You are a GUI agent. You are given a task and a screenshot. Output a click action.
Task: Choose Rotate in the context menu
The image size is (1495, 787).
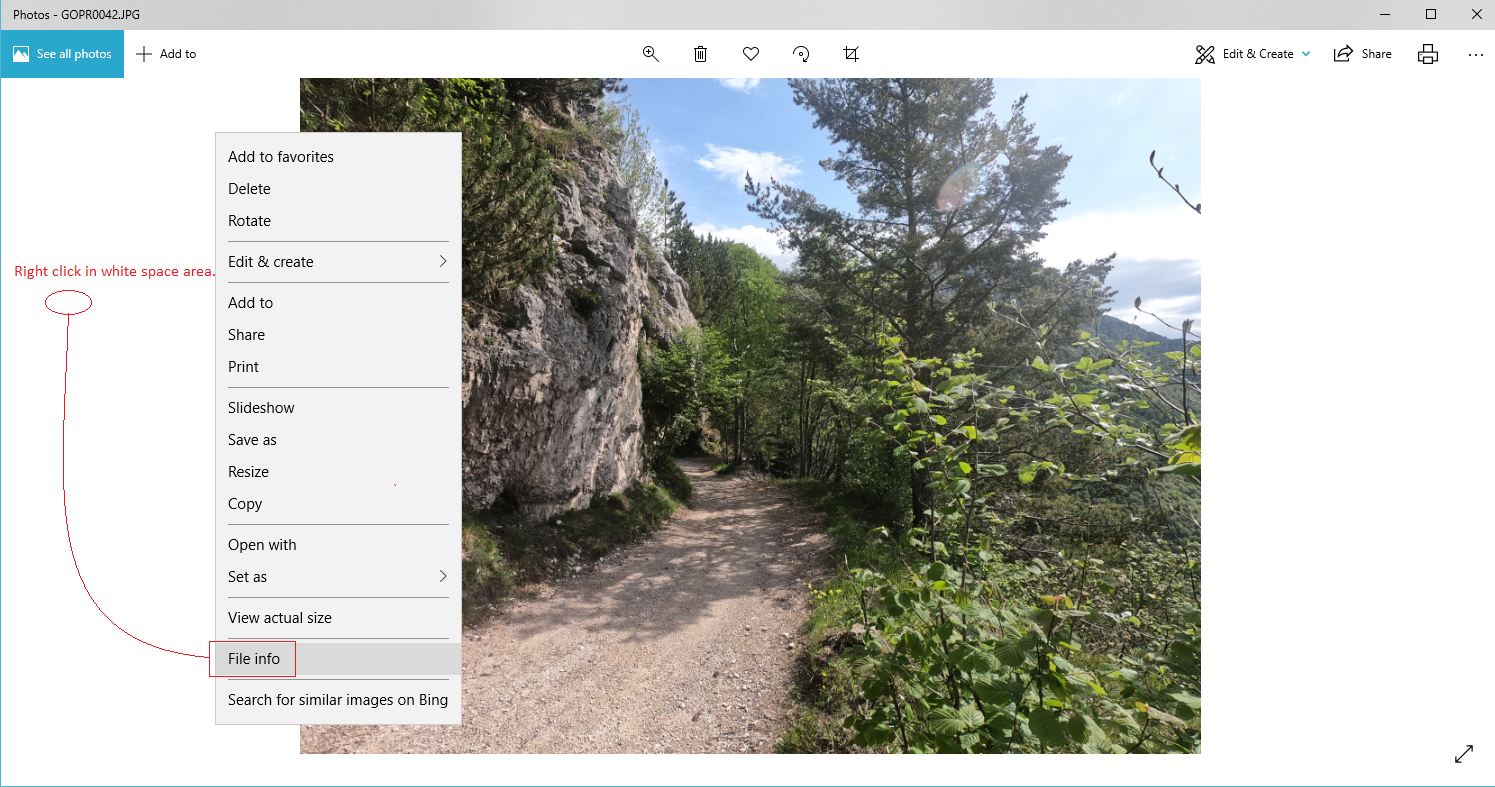(x=338, y=221)
